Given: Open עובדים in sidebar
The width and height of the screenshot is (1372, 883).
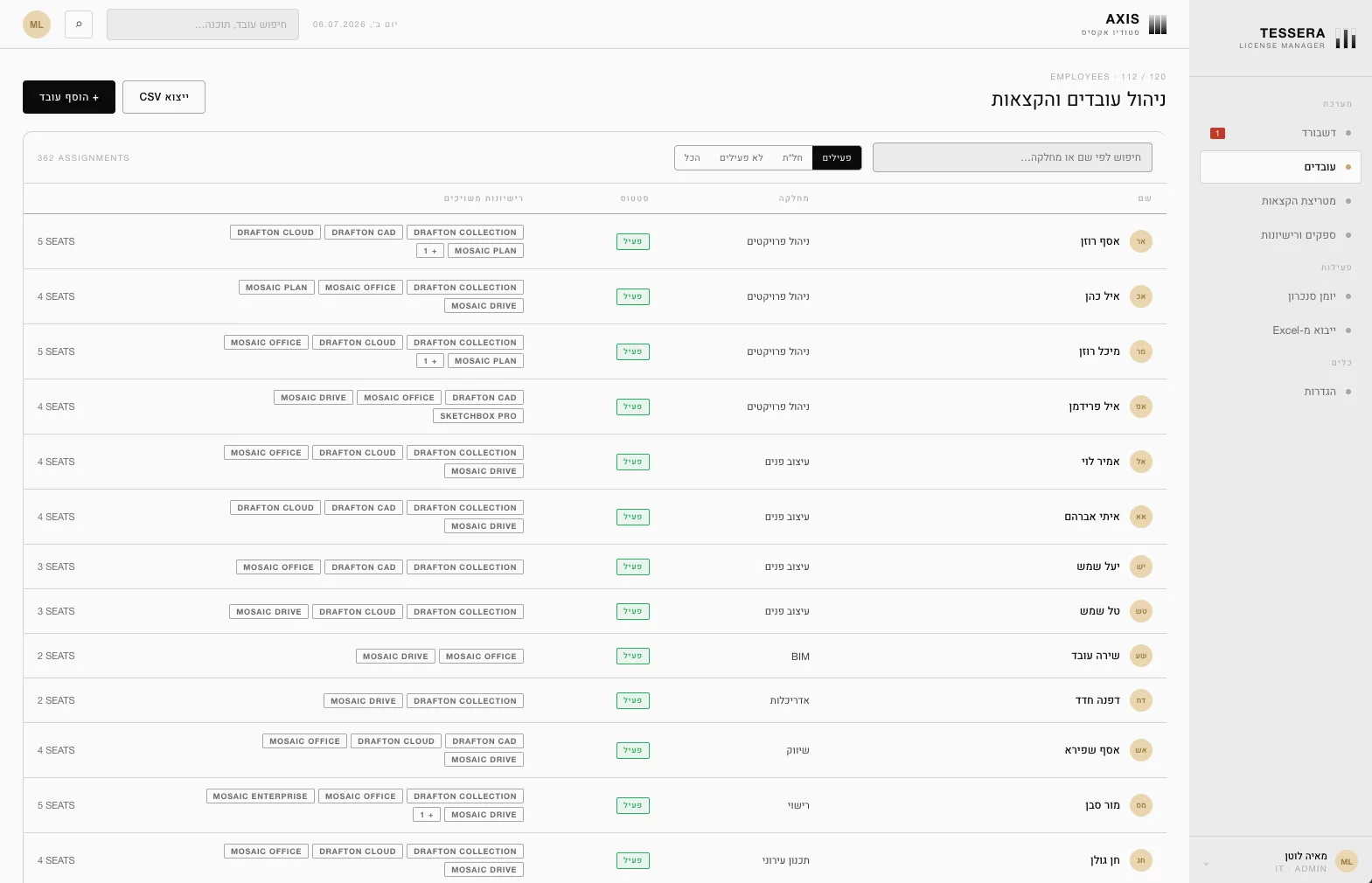Looking at the screenshot, I should click(1280, 167).
